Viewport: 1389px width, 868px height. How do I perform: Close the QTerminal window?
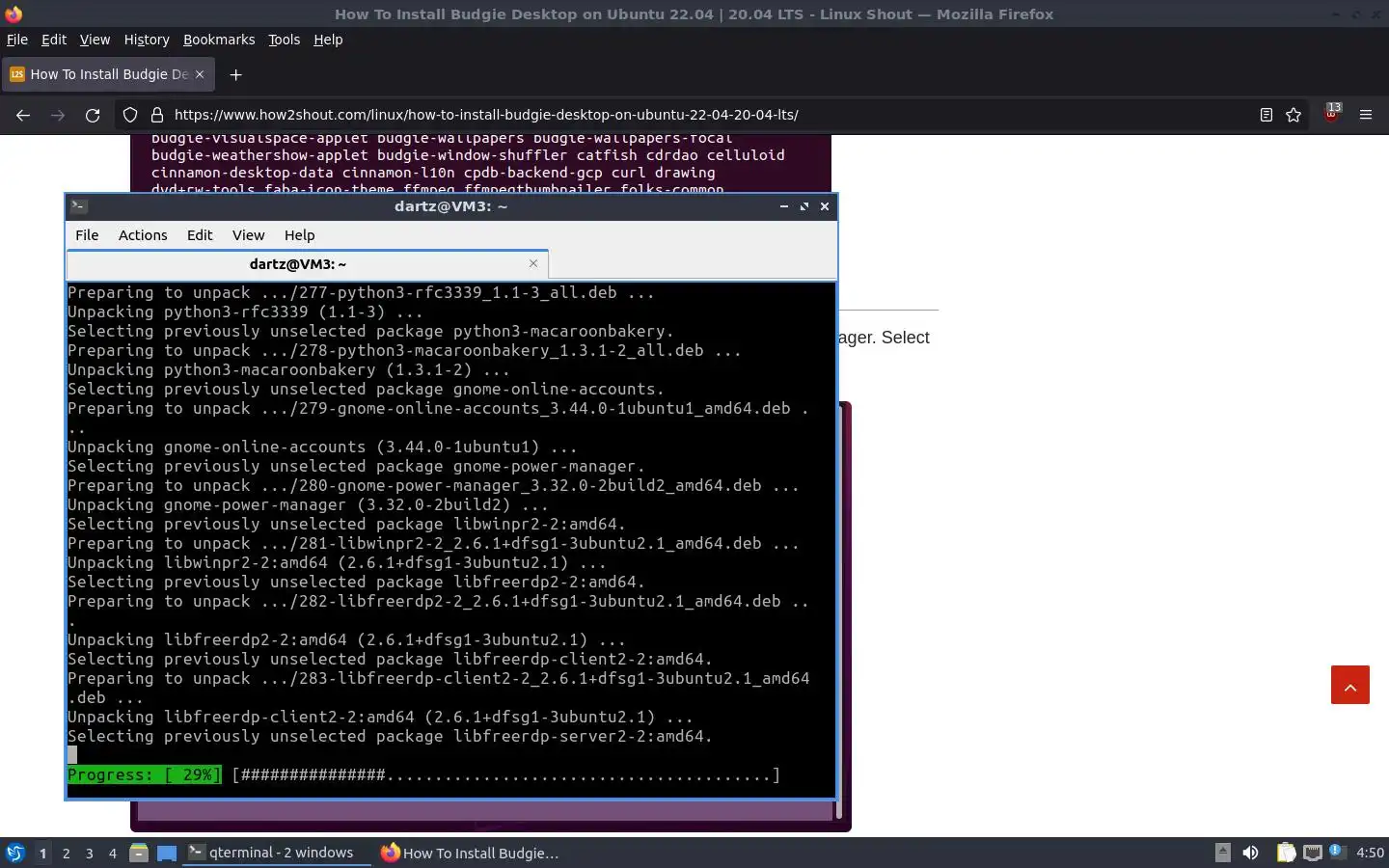(x=825, y=206)
